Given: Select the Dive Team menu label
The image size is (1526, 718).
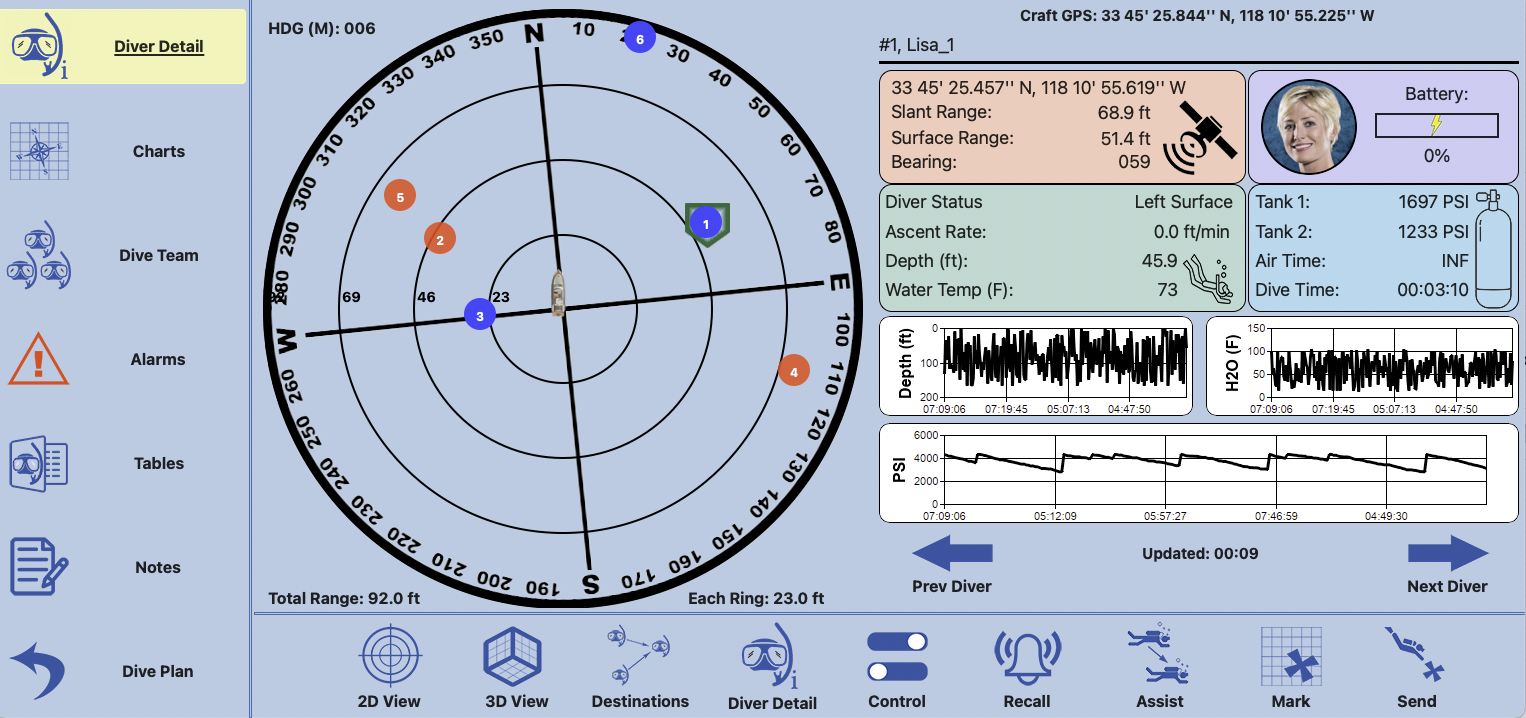Looking at the screenshot, I should tap(159, 255).
